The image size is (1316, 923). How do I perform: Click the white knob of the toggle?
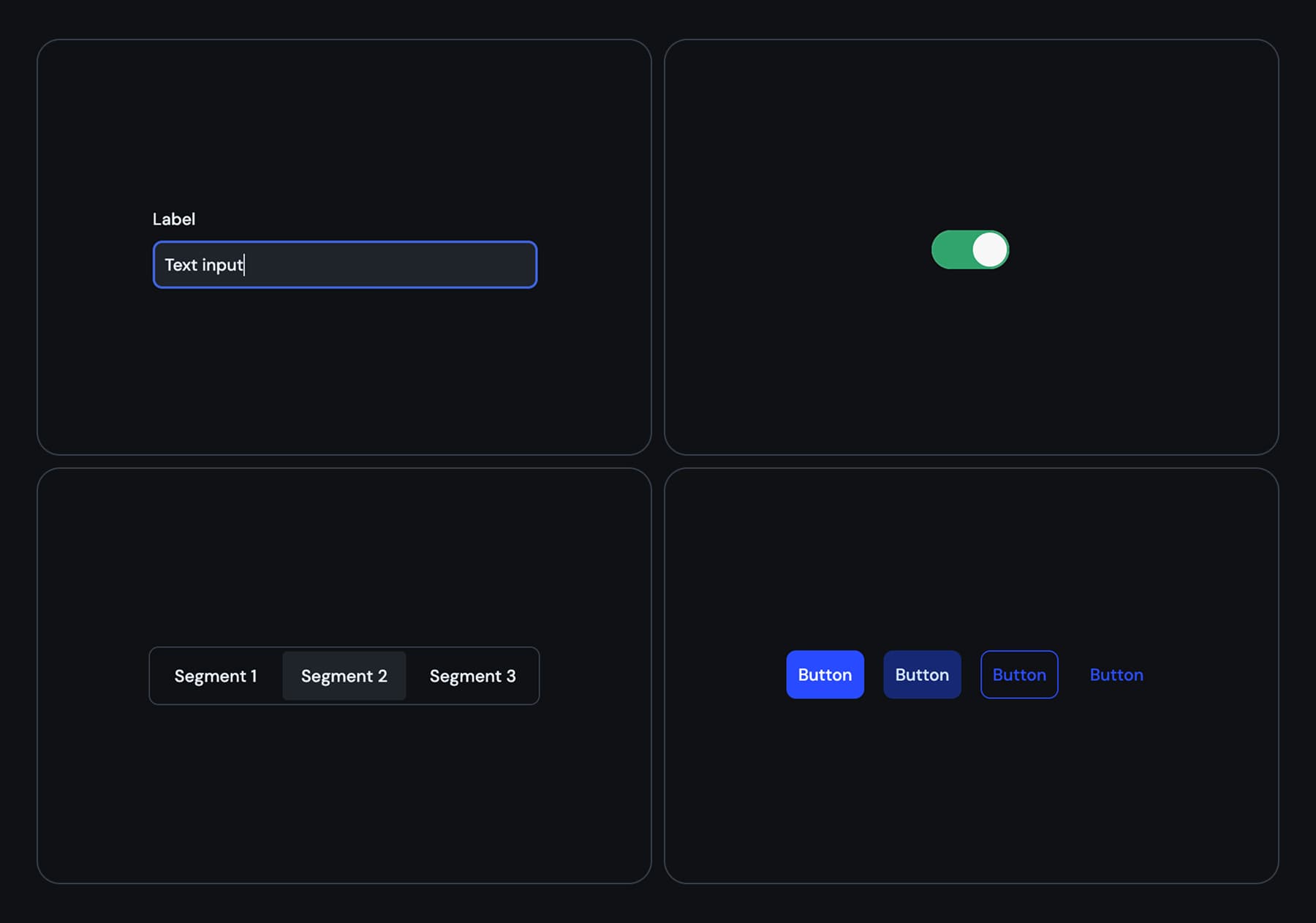pyautogui.click(x=988, y=249)
